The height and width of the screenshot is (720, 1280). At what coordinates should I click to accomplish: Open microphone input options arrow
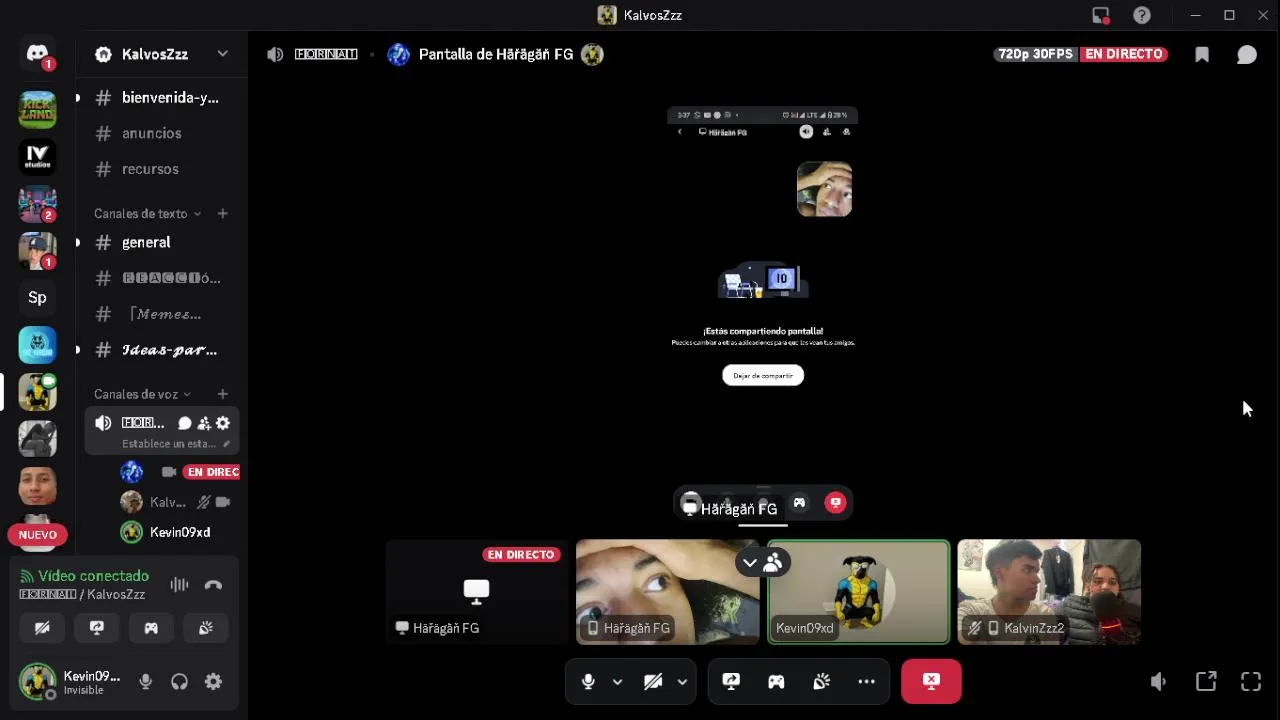(x=617, y=682)
